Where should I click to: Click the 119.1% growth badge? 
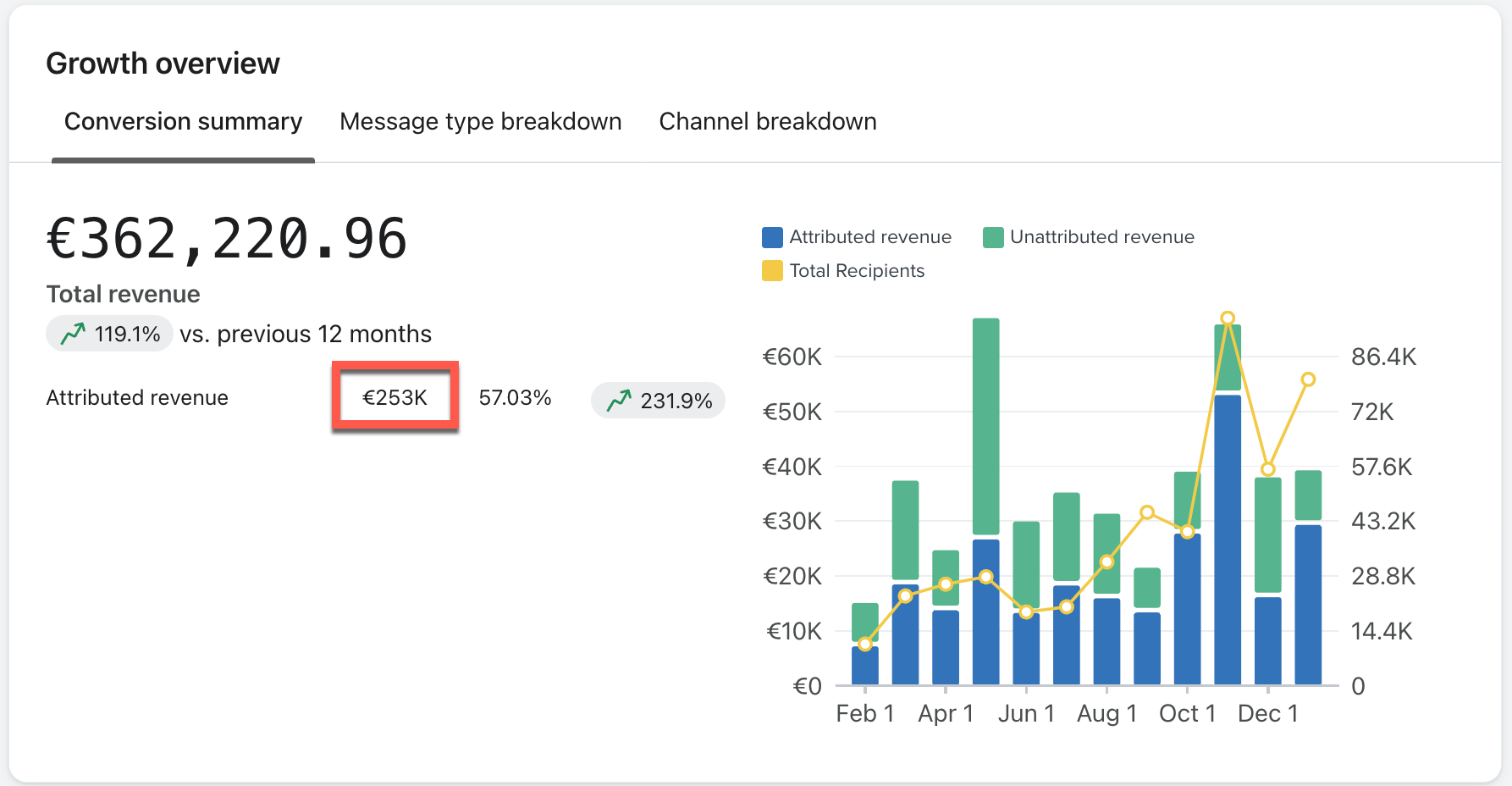tap(110, 334)
